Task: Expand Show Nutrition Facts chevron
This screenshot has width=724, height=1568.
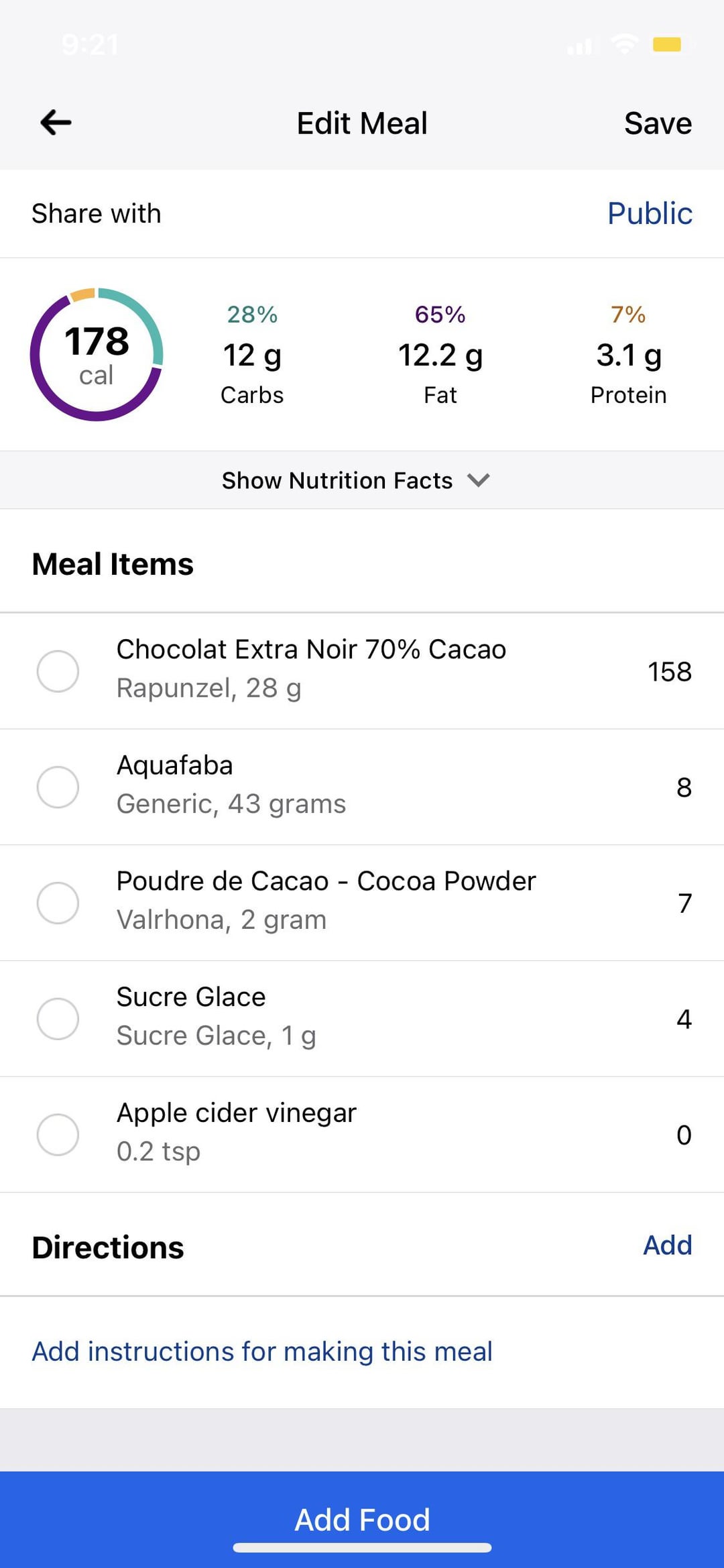Action: (479, 480)
